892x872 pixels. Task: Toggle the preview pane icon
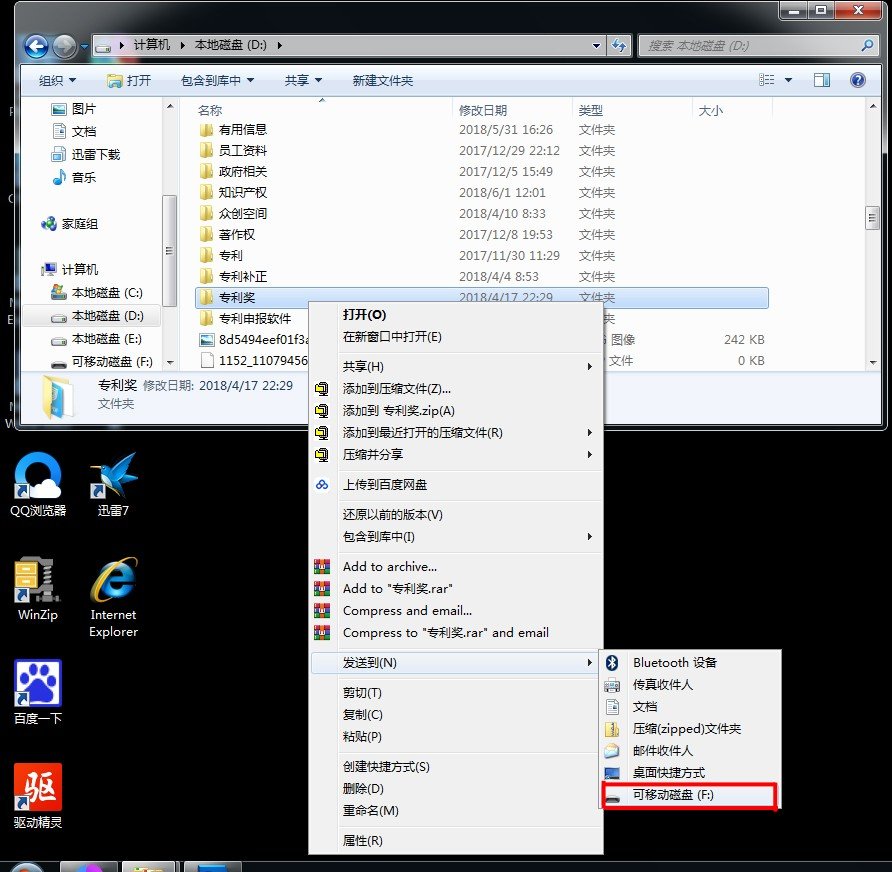[x=822, y=80]
